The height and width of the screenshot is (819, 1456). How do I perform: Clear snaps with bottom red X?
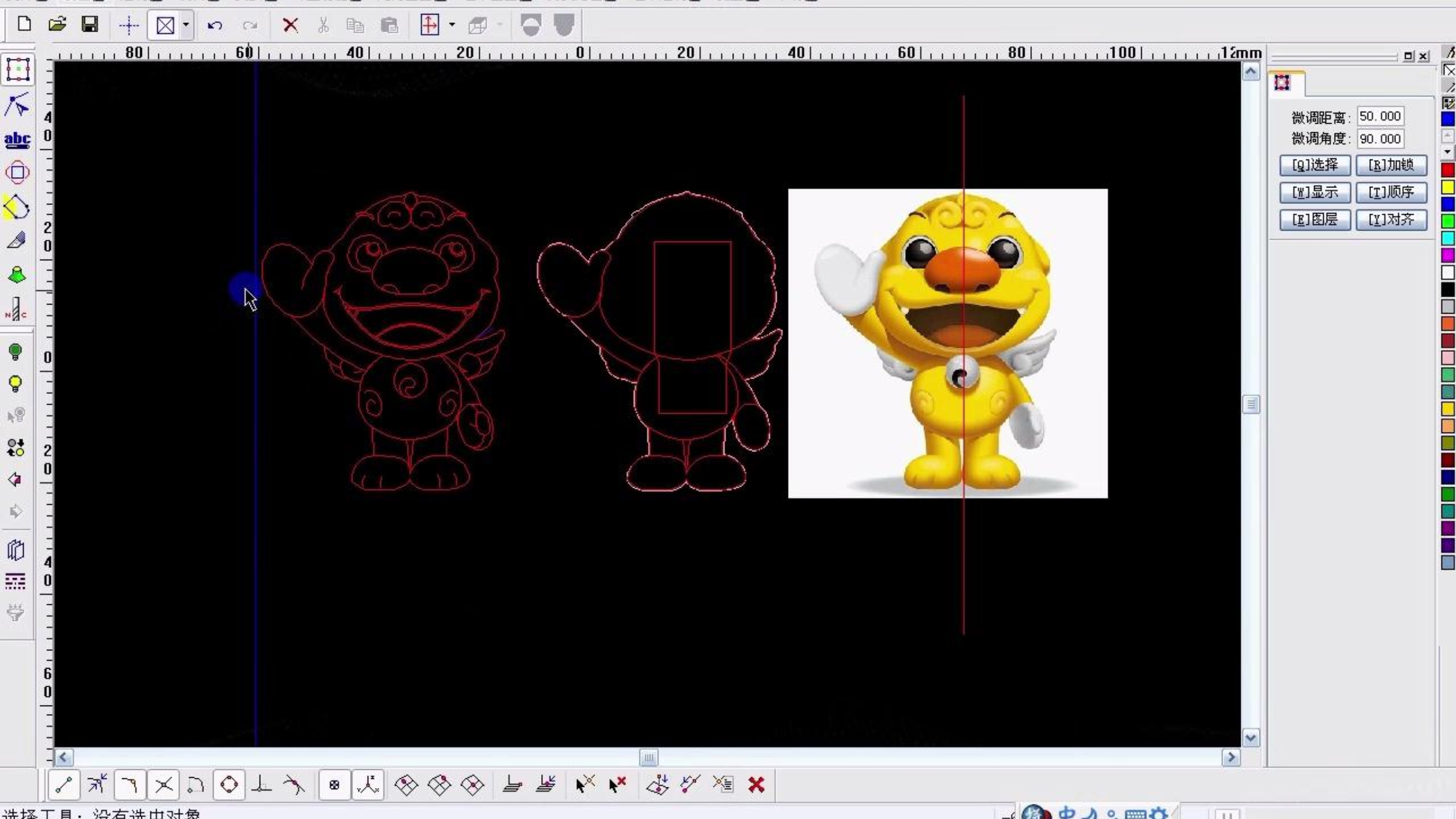coord(757,785)
